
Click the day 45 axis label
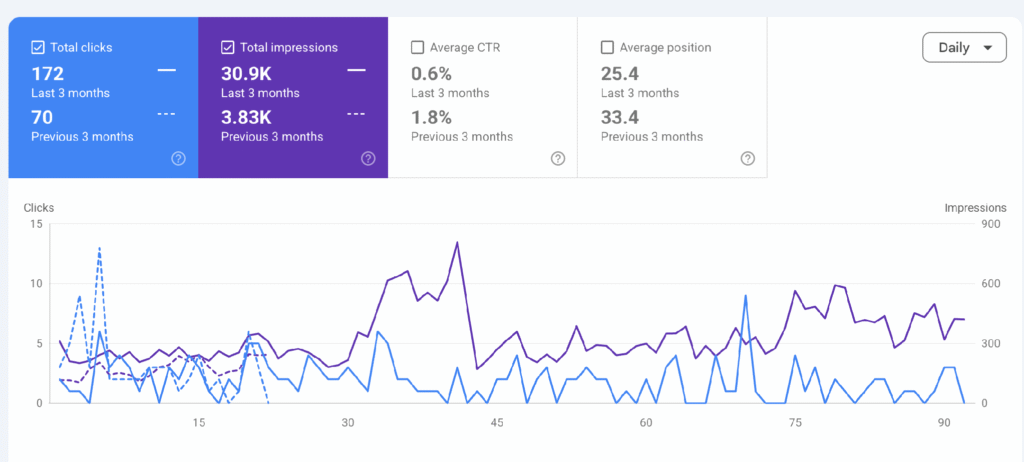tap(497, 423)
